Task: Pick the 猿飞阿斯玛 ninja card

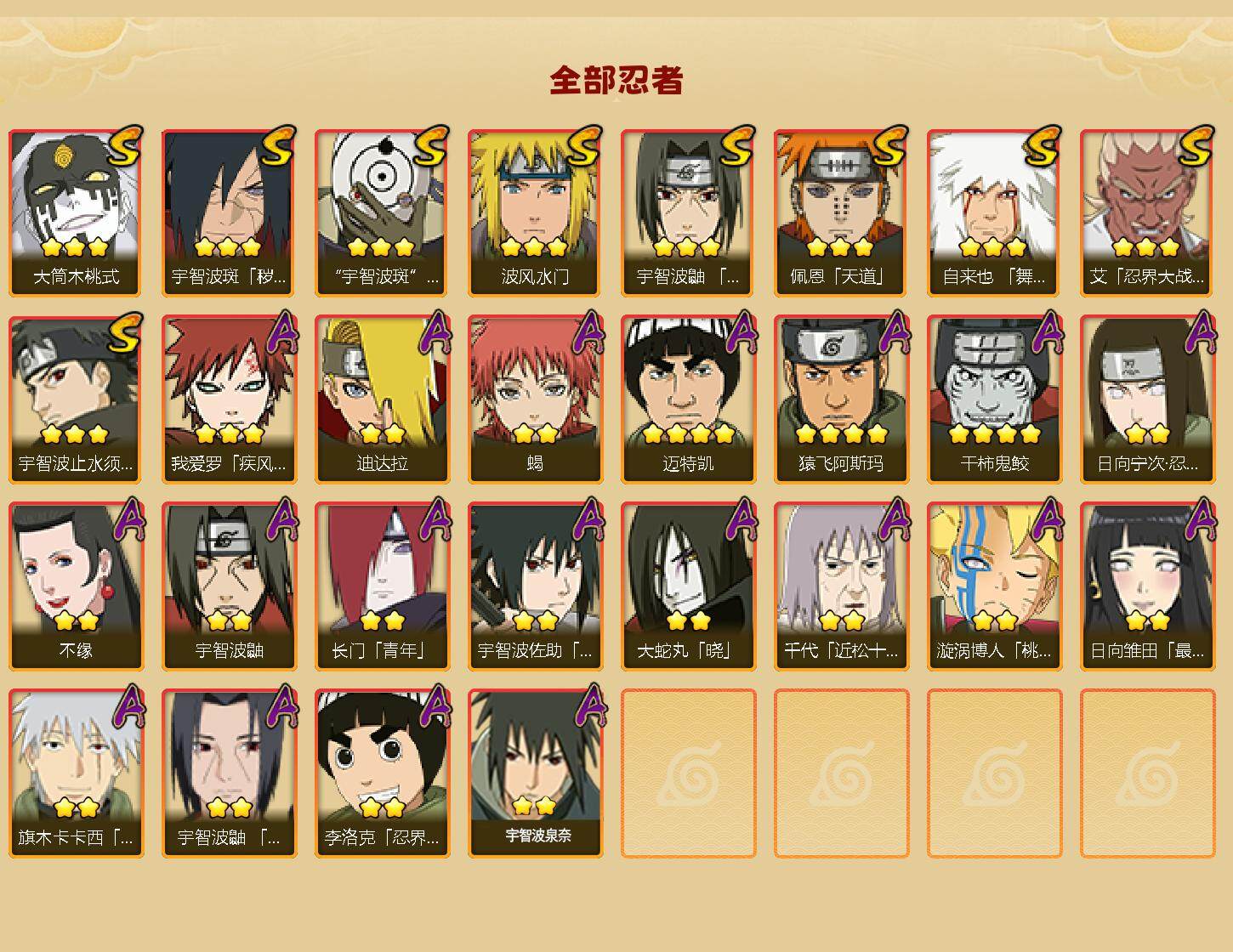Action: (841, 399)
